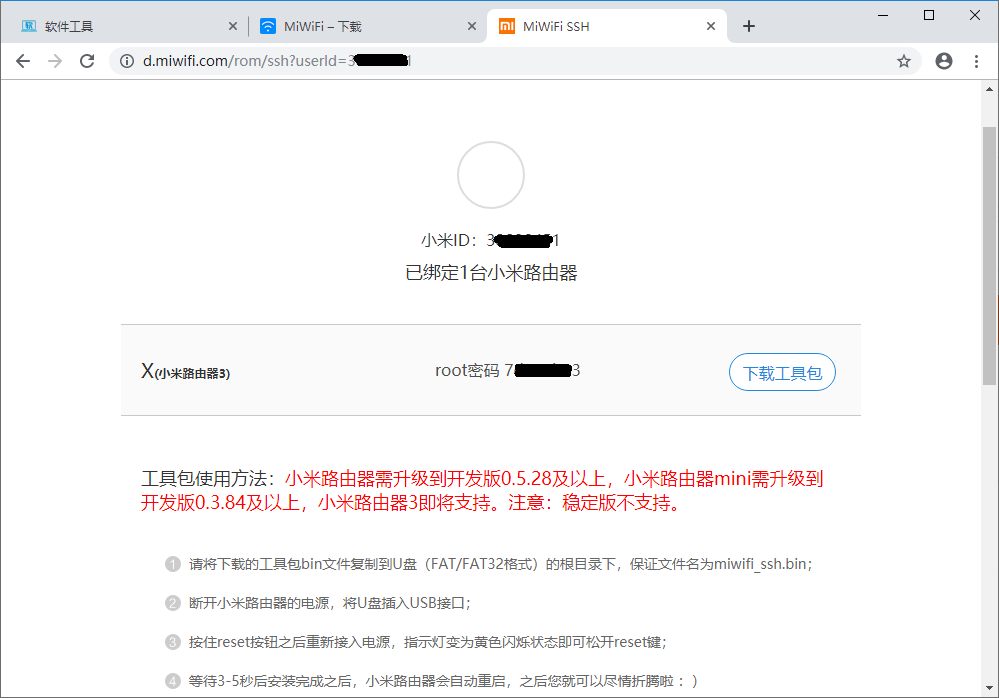Click the browser forward arrow
Viewport: 999px width, 698px height.
(x=55, y=61)
